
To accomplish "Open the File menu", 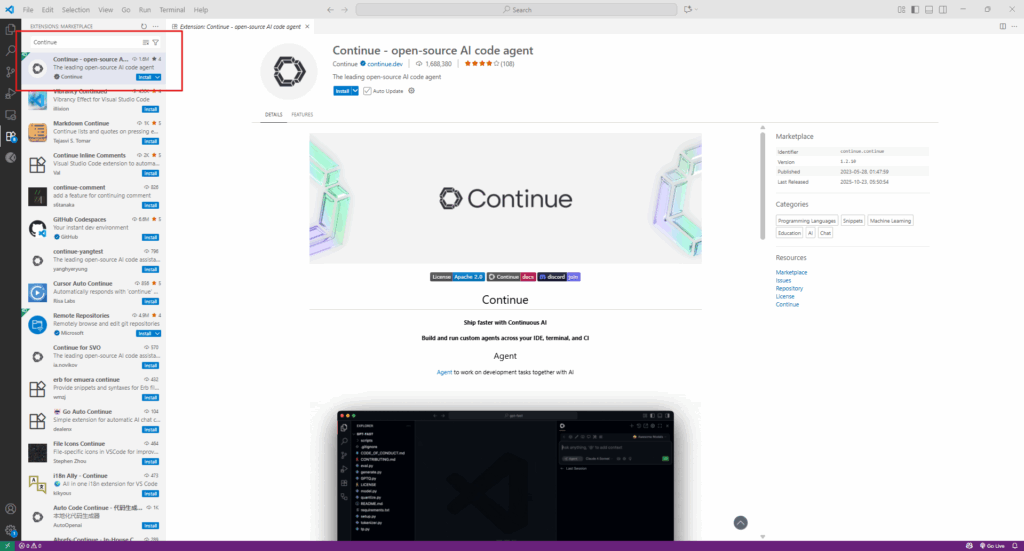I will click(28, 10).
